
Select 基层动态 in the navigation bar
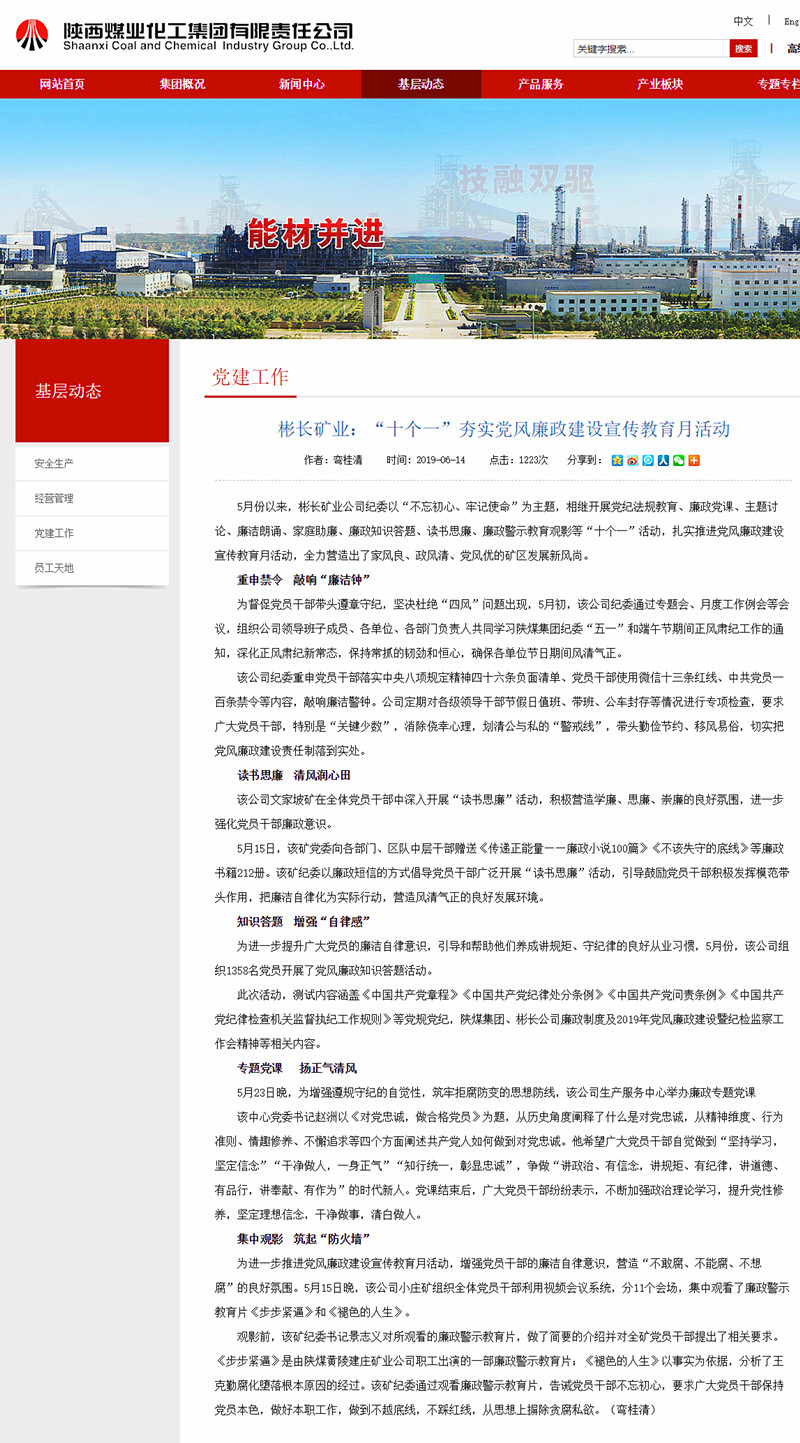pyautogui.click(x=421, y=84)
